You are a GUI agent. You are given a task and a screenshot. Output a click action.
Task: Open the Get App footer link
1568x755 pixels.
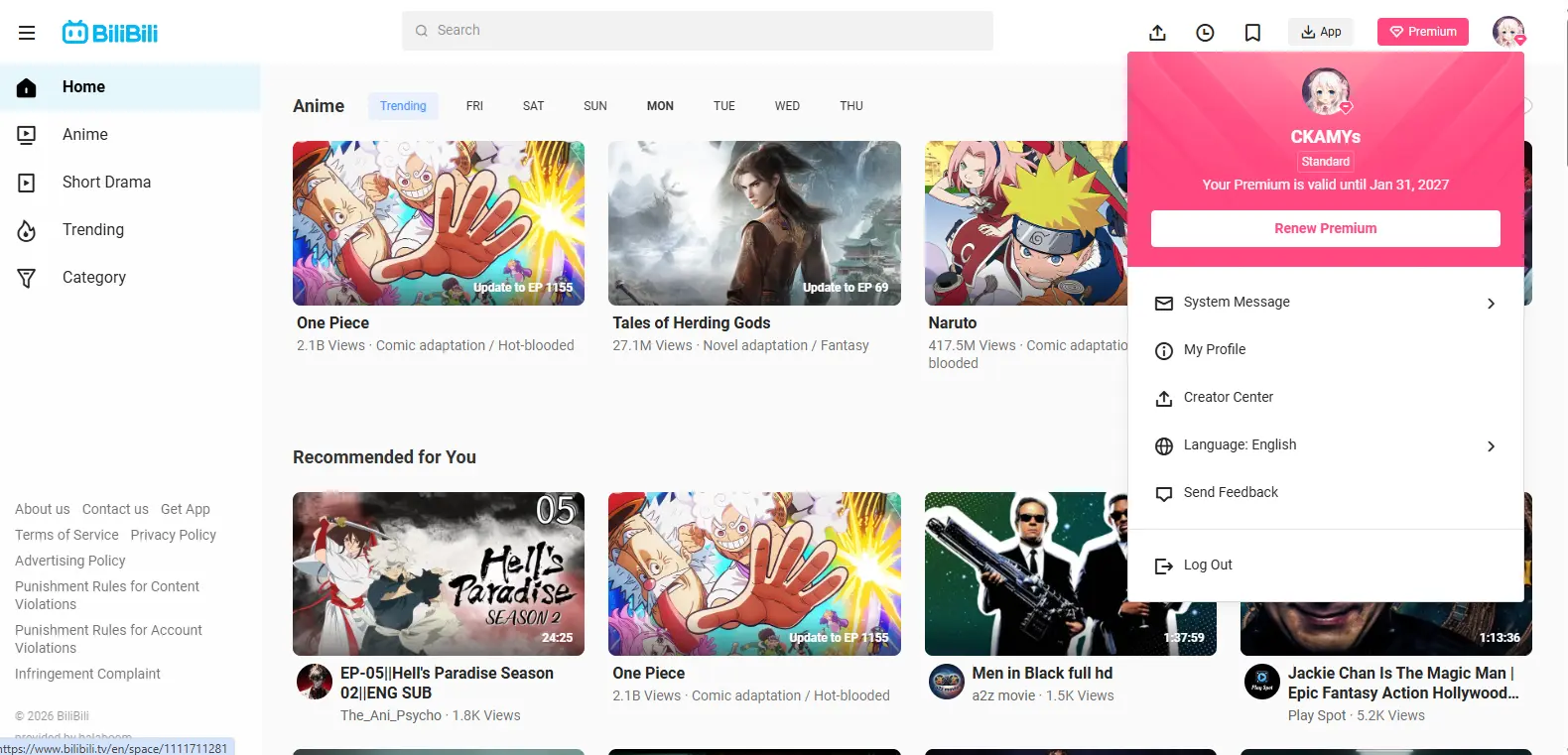pyautogui.click(x=186, y=509)
